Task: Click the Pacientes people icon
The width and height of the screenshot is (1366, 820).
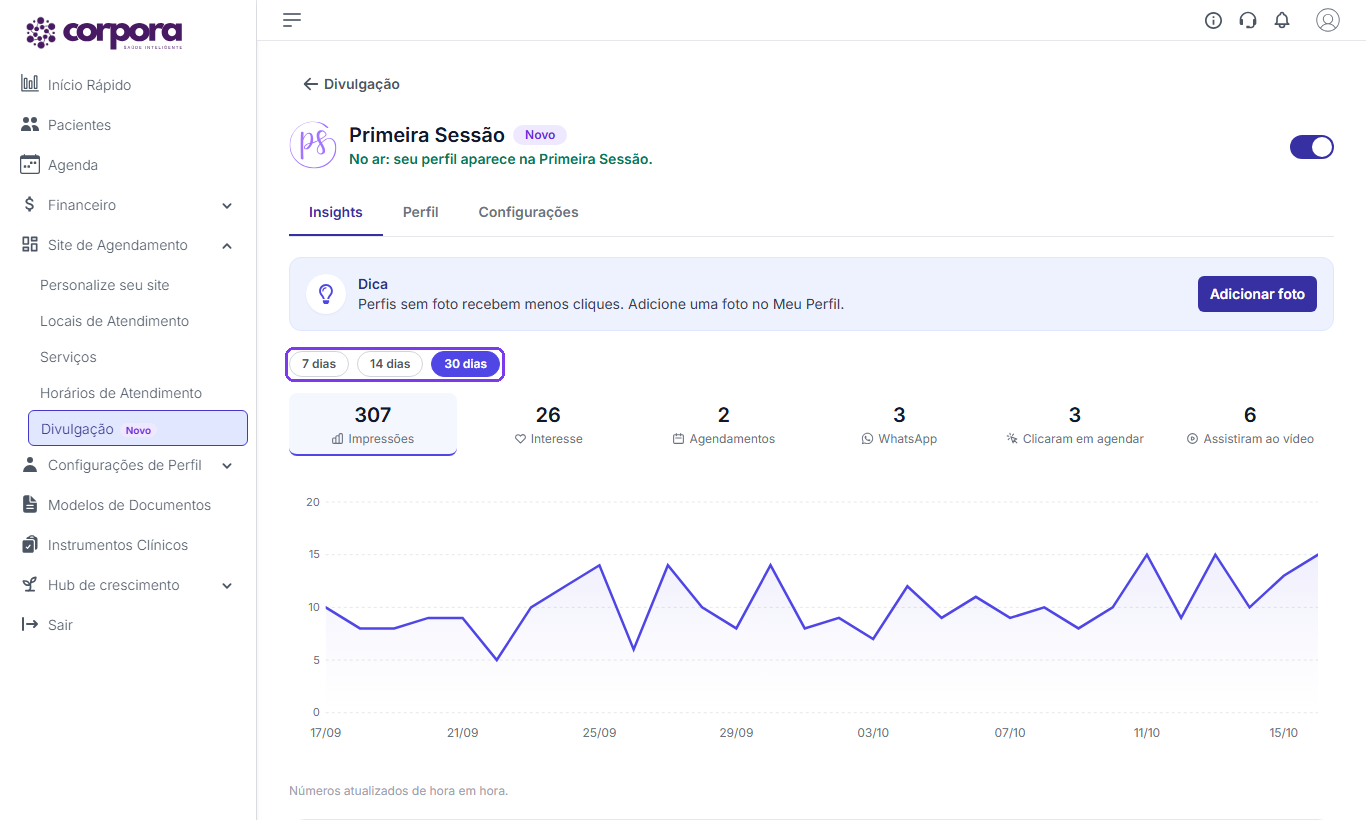Action: [30, 125]
